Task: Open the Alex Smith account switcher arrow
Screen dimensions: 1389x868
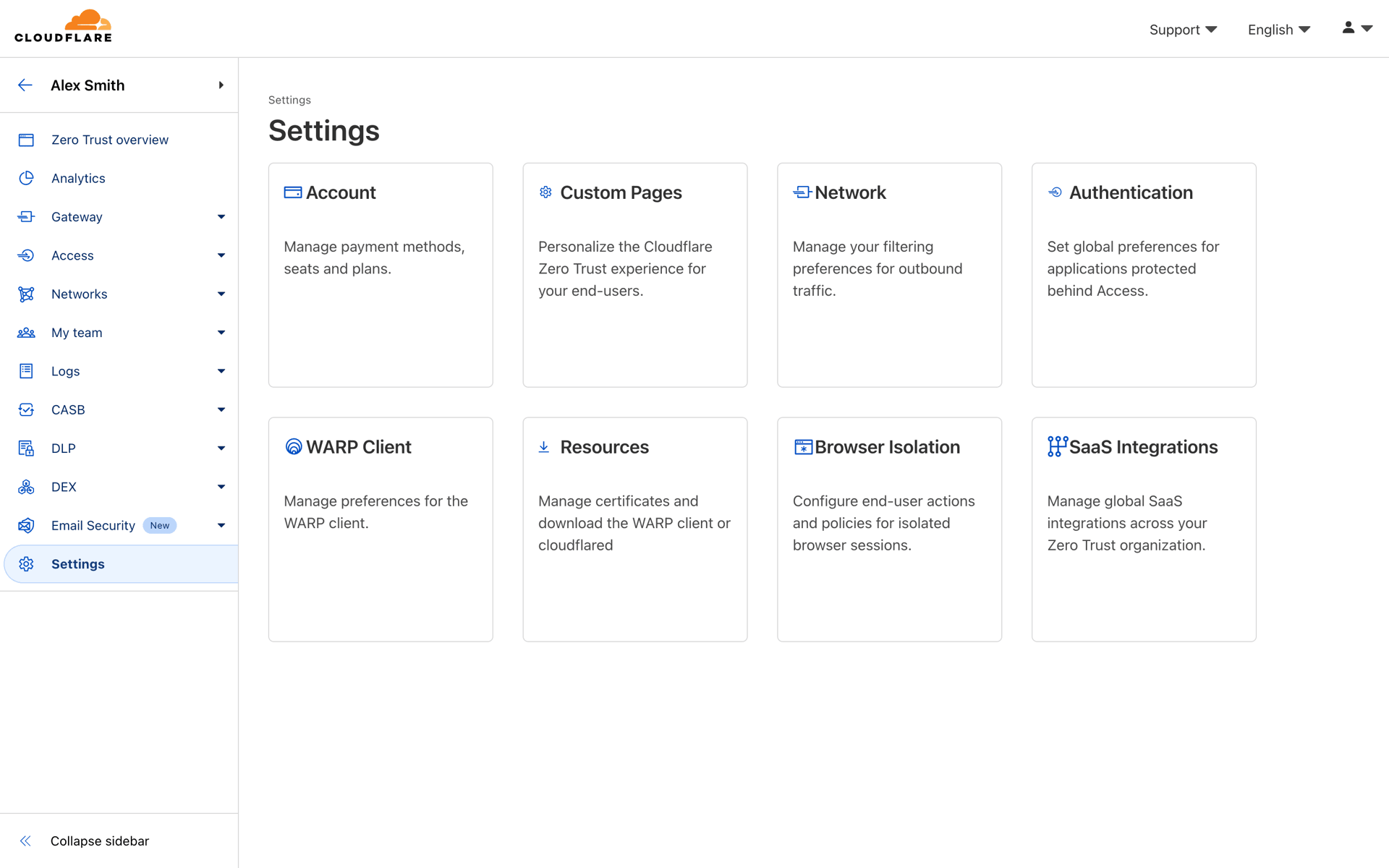Action: pos(221,85)
